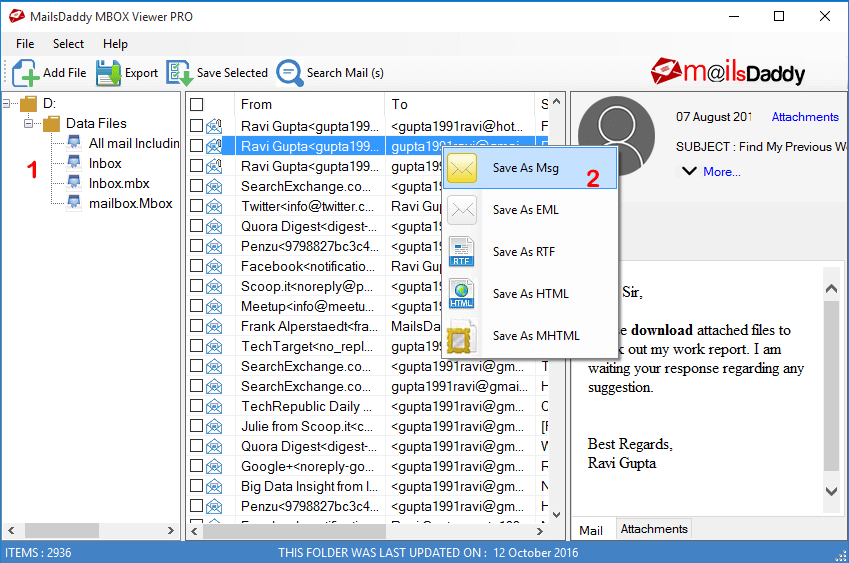The width and height of the screenshot is (849, 563).
Task: Collapse the Data Files tree node
Action: (x=29, y=123)
